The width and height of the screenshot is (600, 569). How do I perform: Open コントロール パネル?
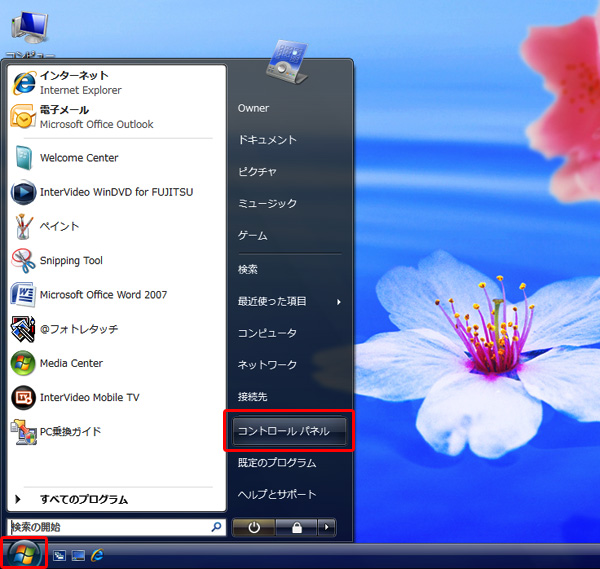[x=289, y=431]
